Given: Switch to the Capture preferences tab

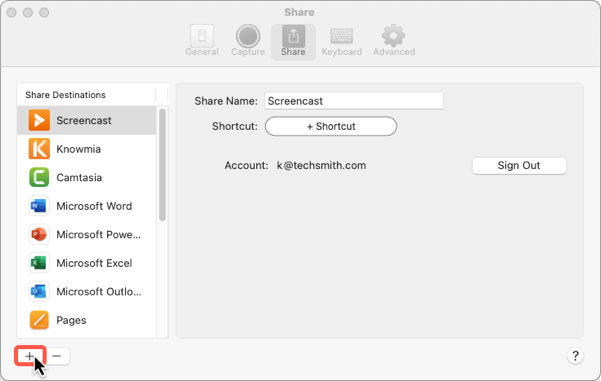Looking at the screenshot, I should tap(248, 41).
